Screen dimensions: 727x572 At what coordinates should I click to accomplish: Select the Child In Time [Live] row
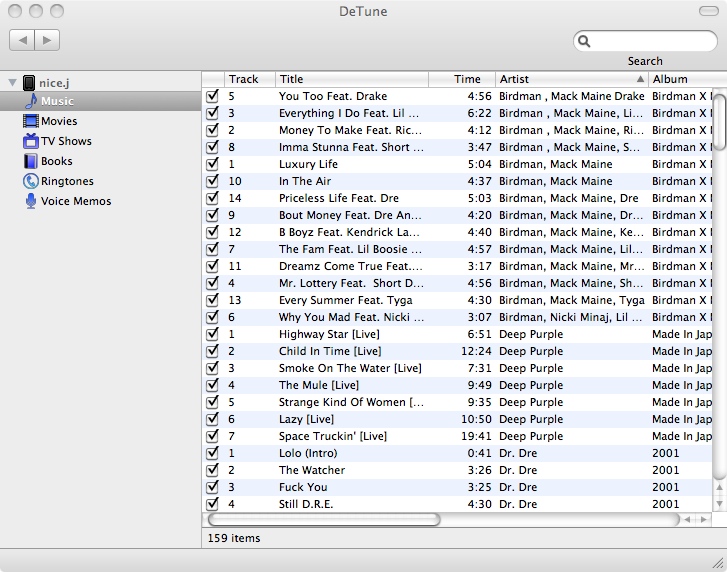pos(458,351)
